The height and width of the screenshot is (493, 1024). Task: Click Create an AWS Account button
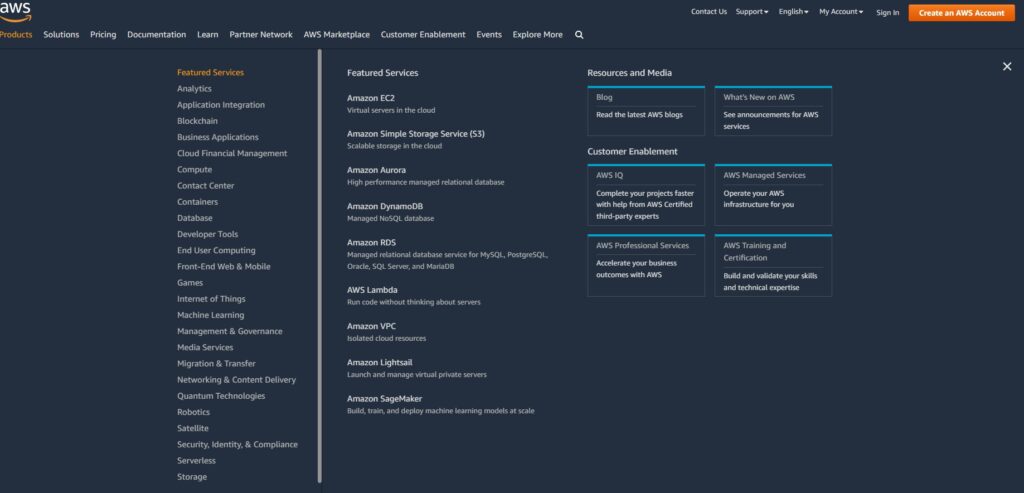tap(961, 12)
